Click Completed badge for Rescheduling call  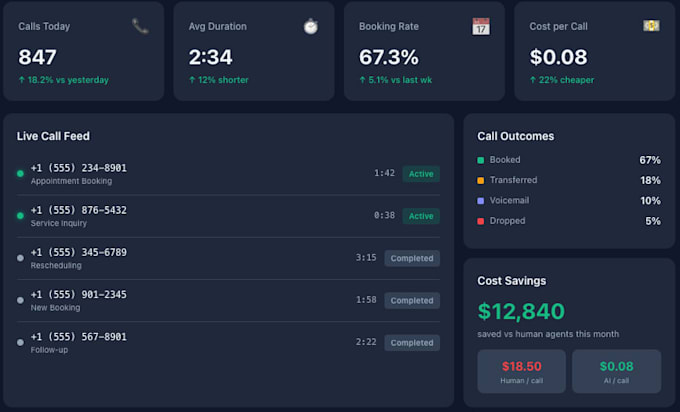(412, 258)
